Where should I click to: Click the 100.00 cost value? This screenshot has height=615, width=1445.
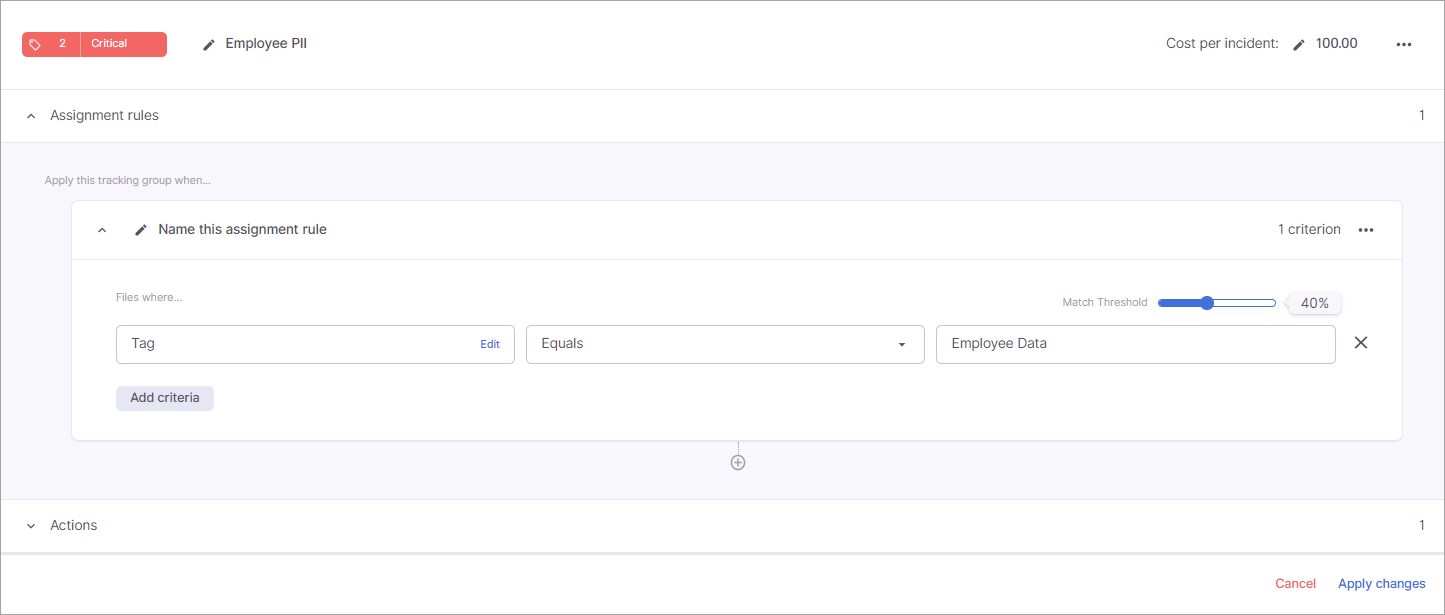(x=1336, y=44)
